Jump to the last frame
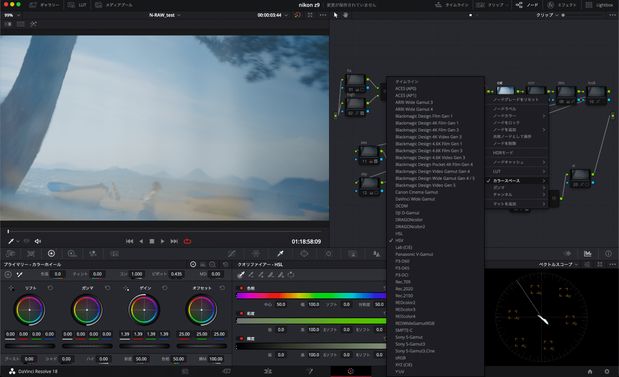Image resolution: width=619 pixels, height=377 pixels. point(174,241)
